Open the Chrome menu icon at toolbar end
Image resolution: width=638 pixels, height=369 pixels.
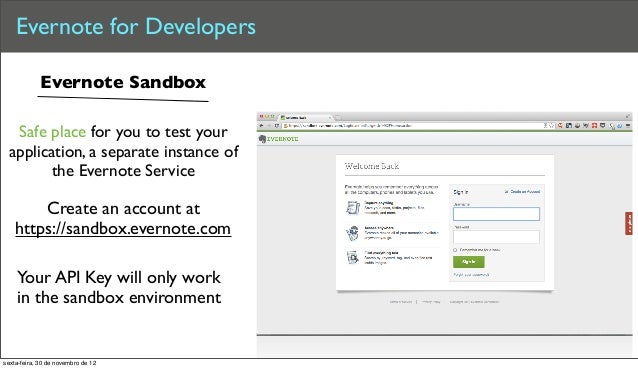click(x=628, y=126)
